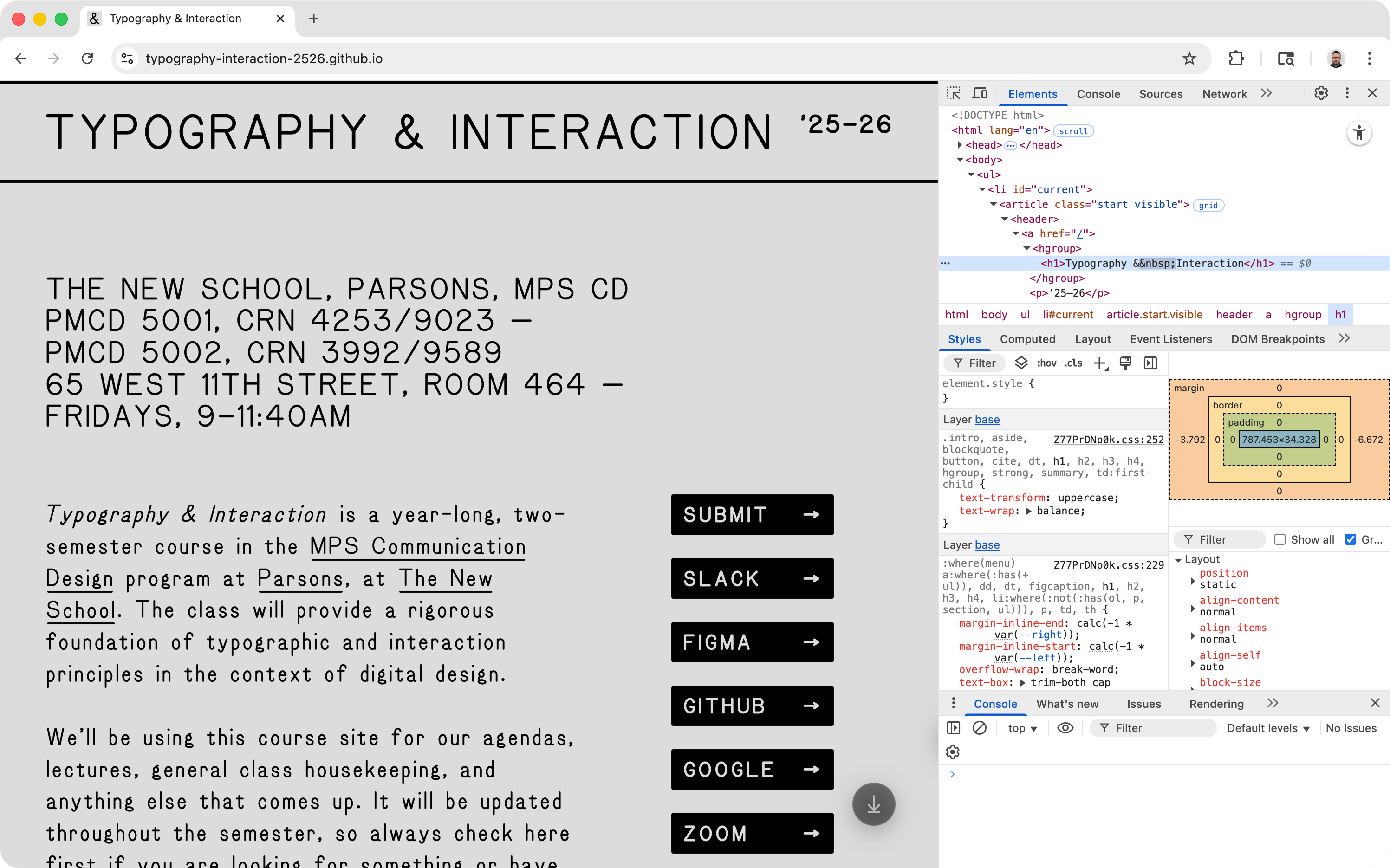Bookmark this page with the star icon

pos(1189,58)
